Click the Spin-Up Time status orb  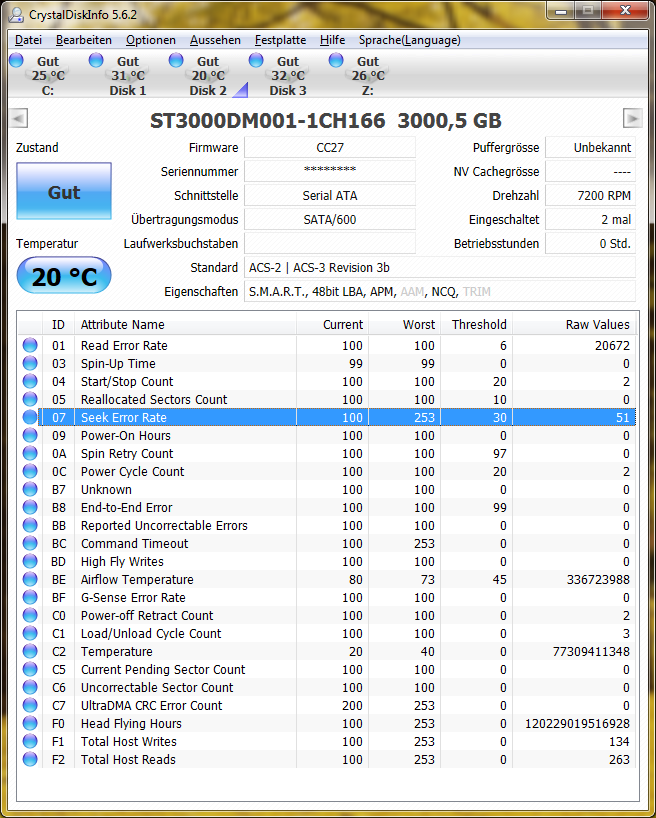click(x=30, y=363)
